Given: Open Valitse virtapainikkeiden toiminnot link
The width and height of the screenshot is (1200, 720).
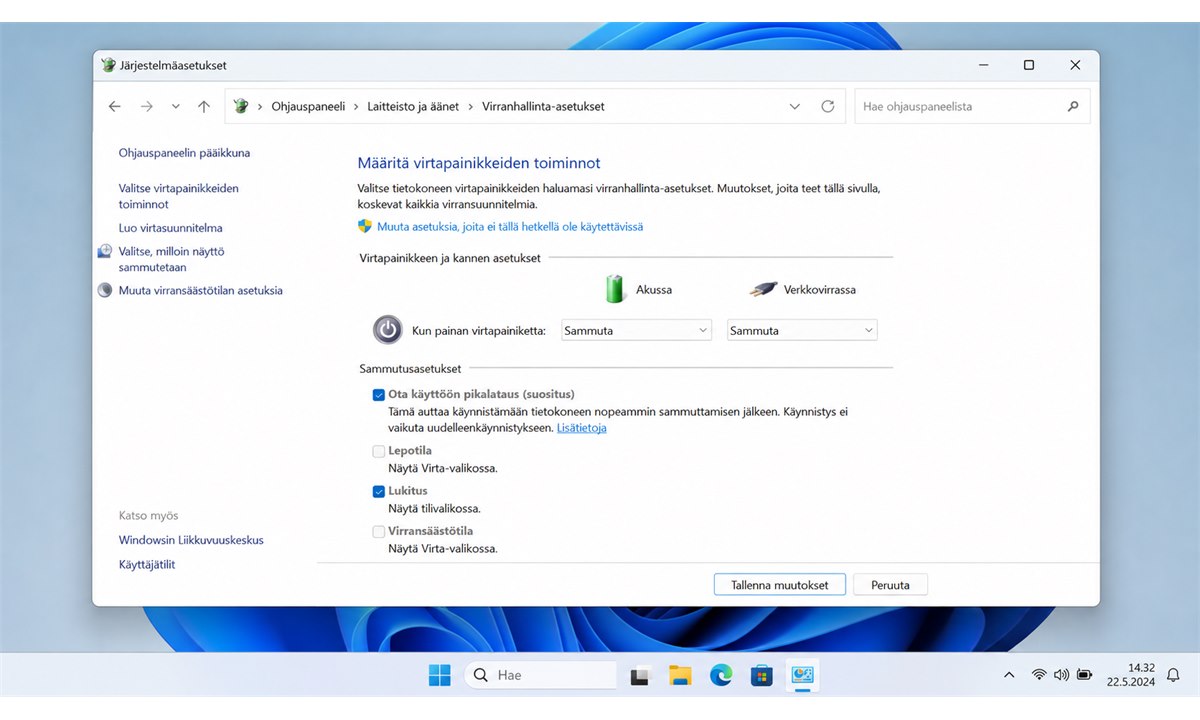Looking at the screenshot, I should pyautogui.click(x=179, y=196).
